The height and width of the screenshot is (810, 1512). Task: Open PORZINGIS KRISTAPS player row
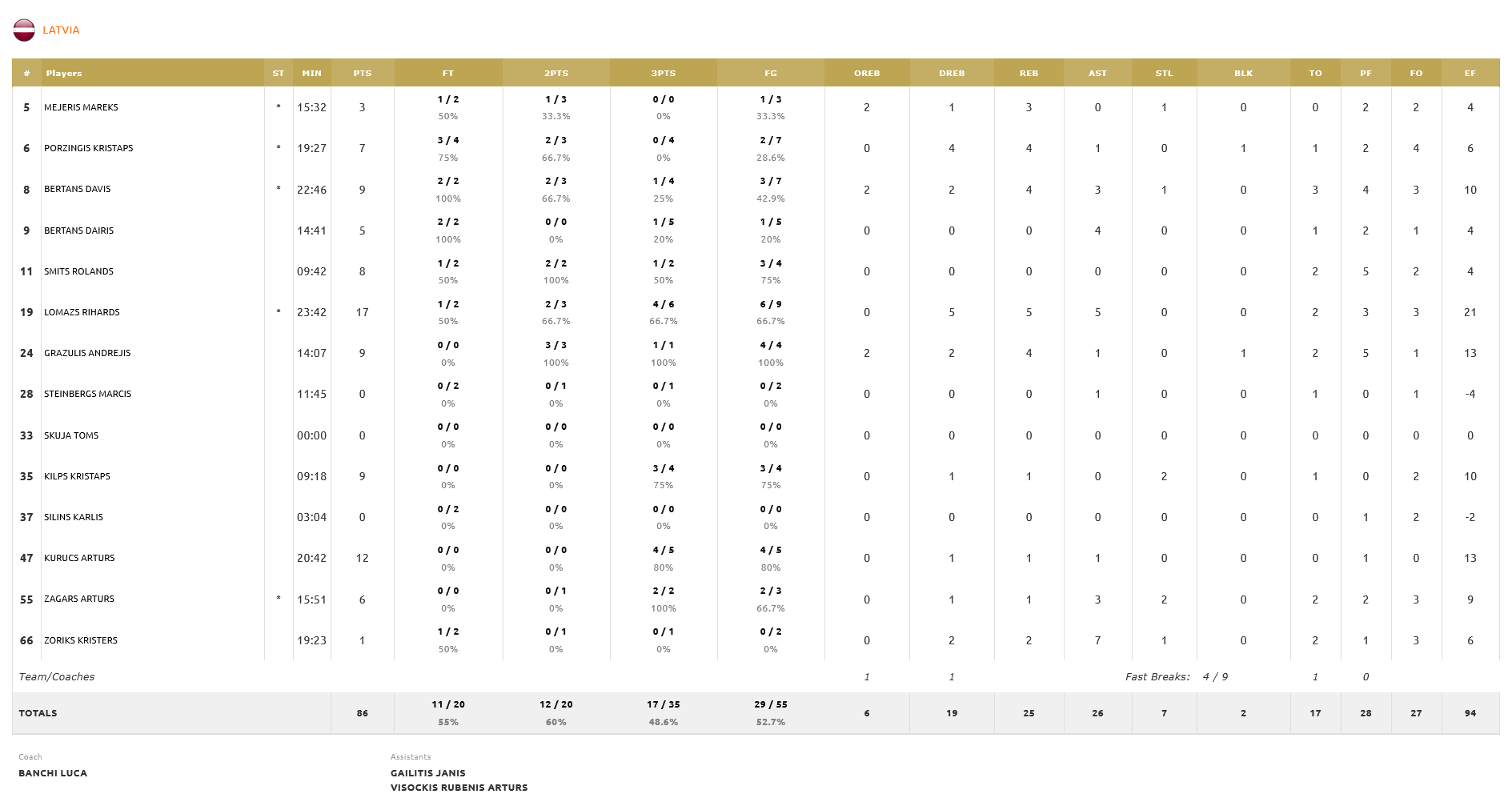click(89, 148)
